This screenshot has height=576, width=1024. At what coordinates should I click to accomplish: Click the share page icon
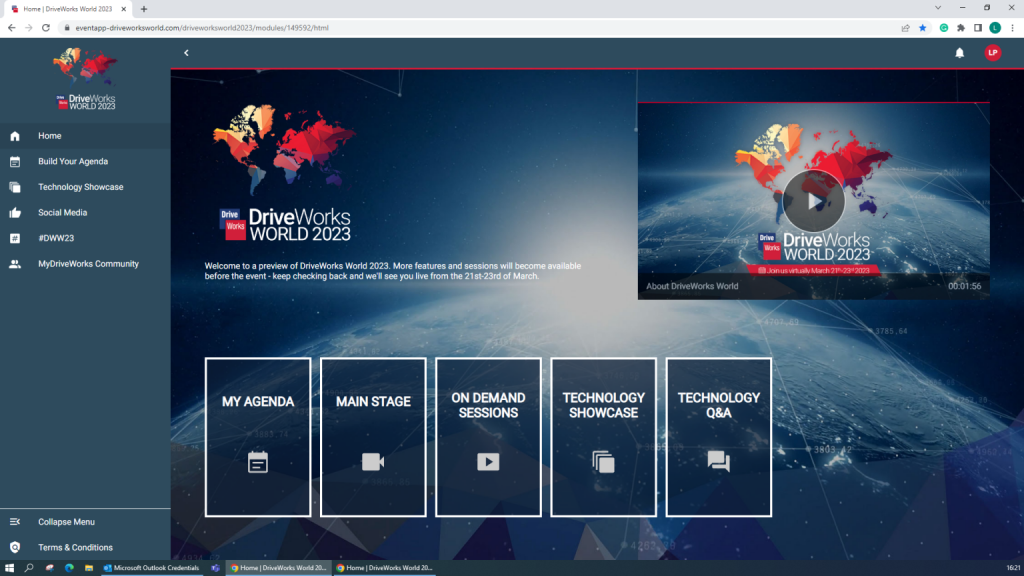pos(905,28)
